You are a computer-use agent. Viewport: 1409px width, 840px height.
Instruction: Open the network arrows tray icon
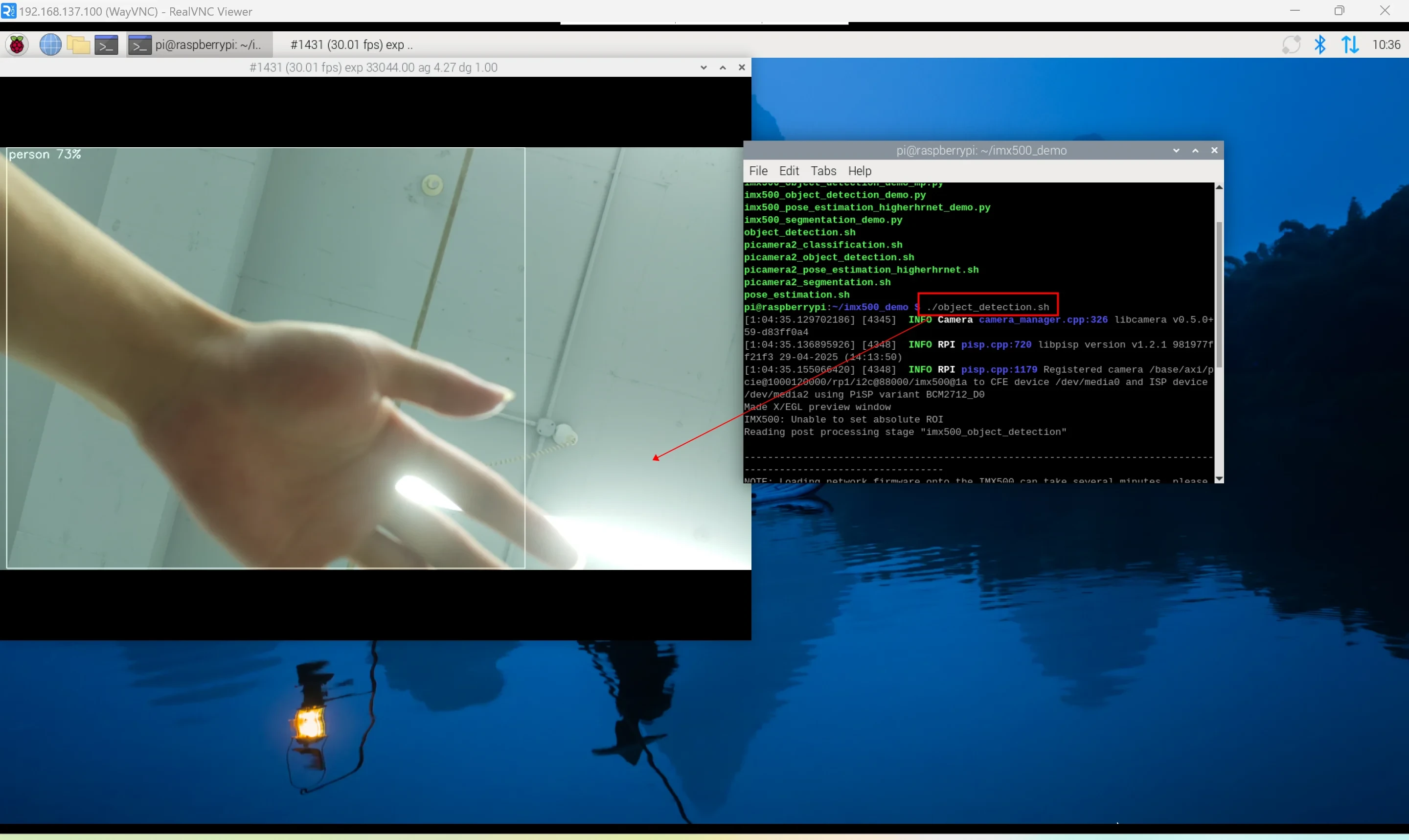(x=1350, y=45)
